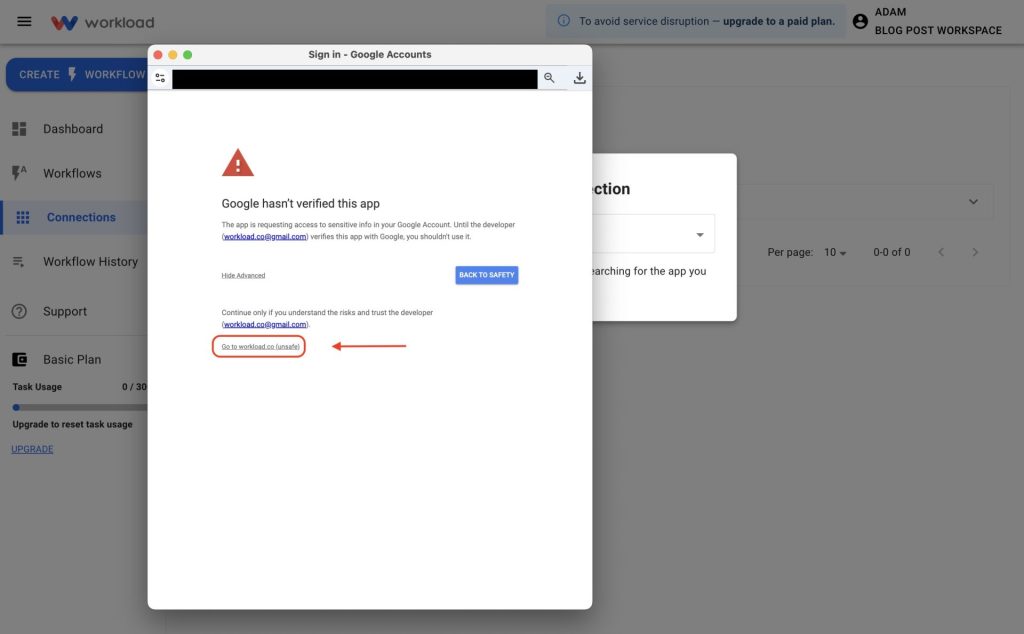Open Adam Blog Post Workspace account menu

[927, 22]
